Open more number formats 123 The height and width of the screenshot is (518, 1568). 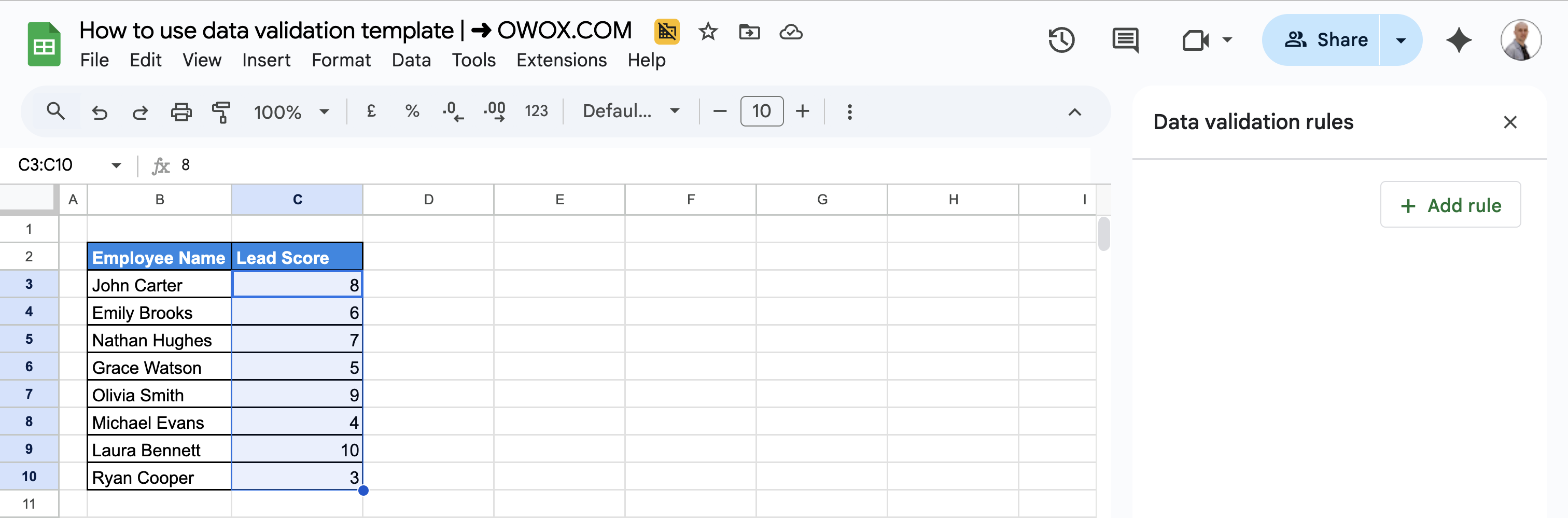coord(536,111)
